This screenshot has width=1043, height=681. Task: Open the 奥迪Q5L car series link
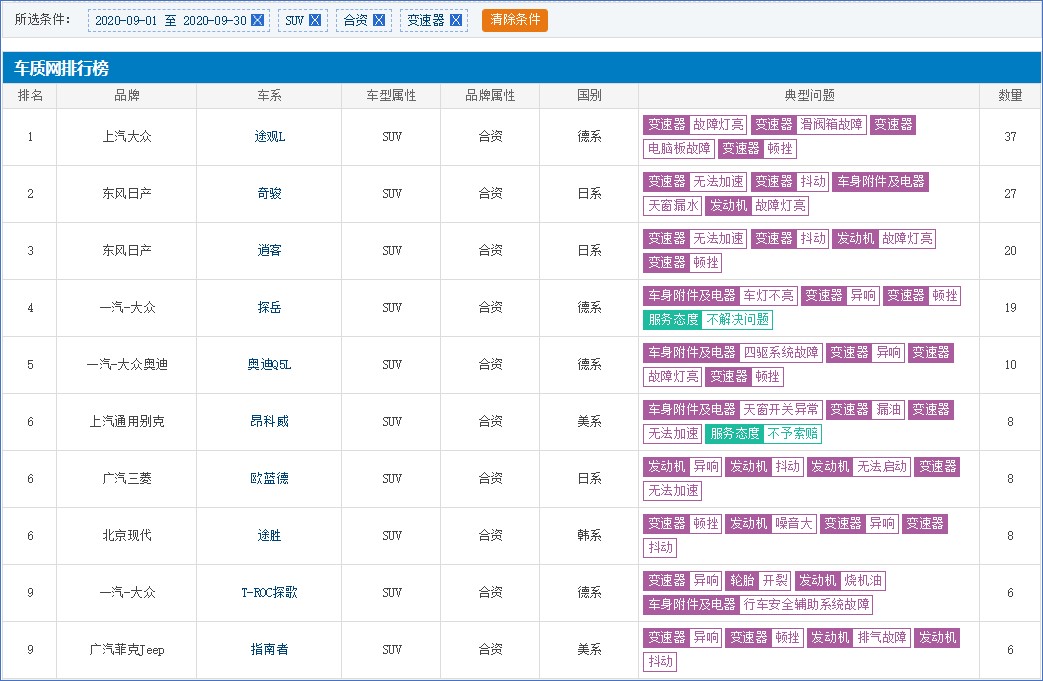[x=269, y=365]
